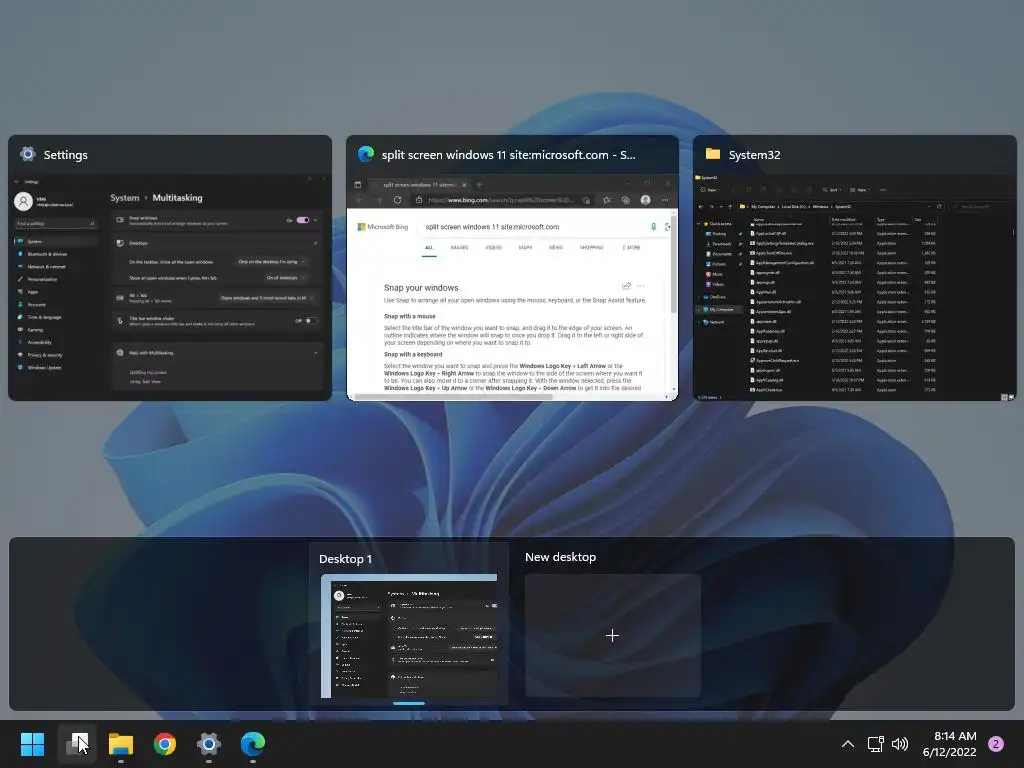Expand the Snap windows chevron in Settings

click(x=316, y=220)
